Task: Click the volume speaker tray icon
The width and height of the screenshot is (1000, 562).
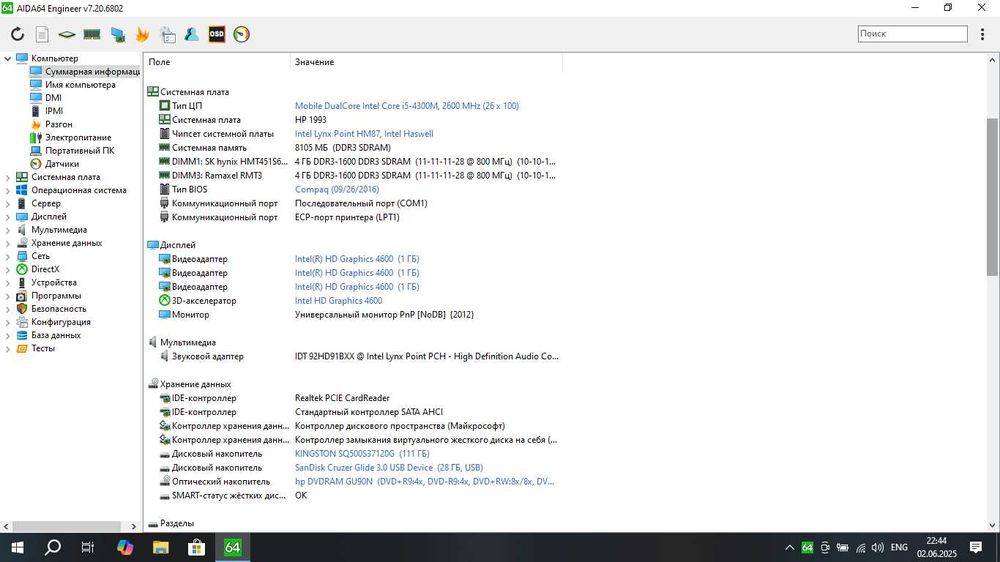Action: (878, 547)
